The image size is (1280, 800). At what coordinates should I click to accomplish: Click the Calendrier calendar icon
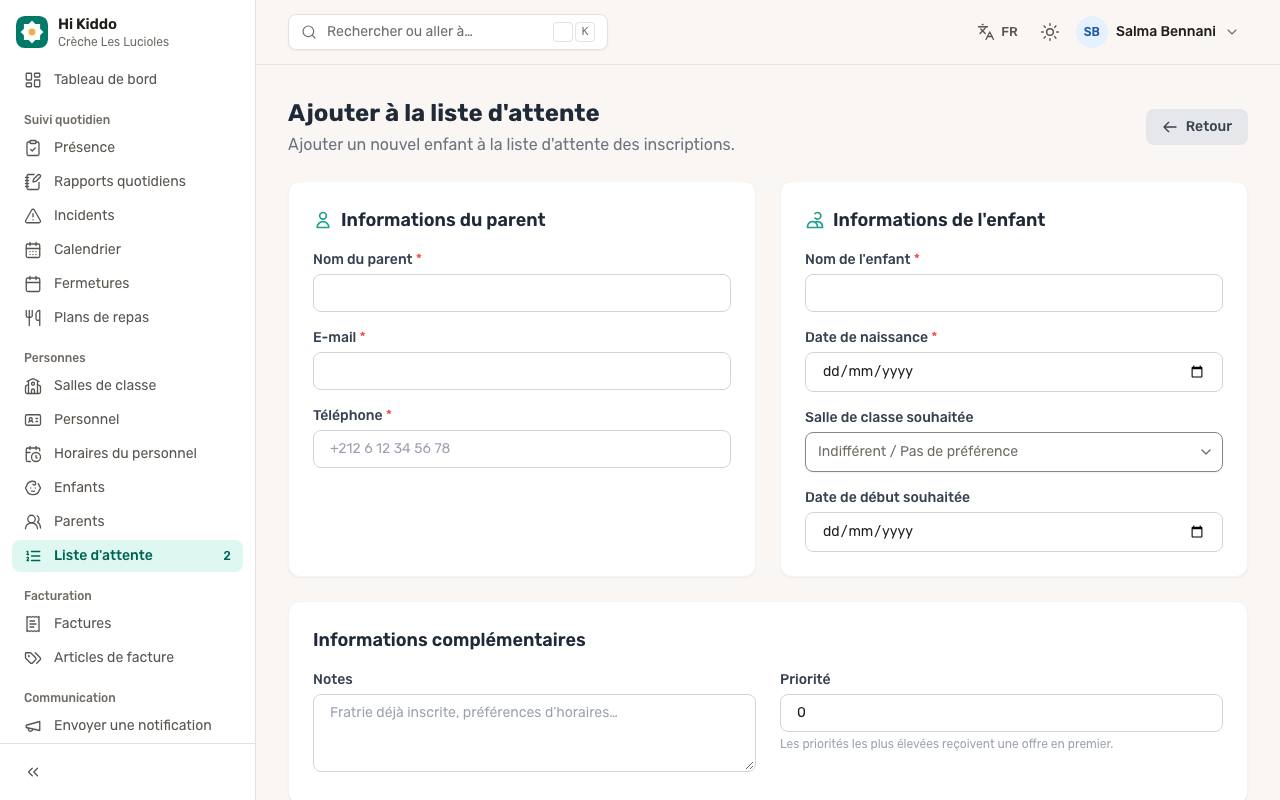[33, 250]
